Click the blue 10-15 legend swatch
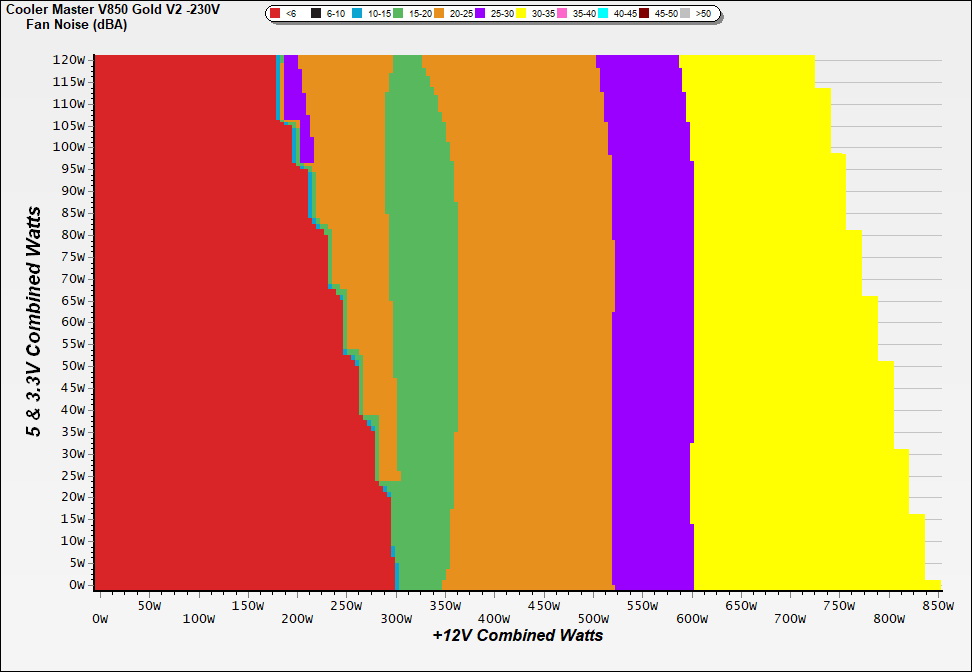 point(357,14)
